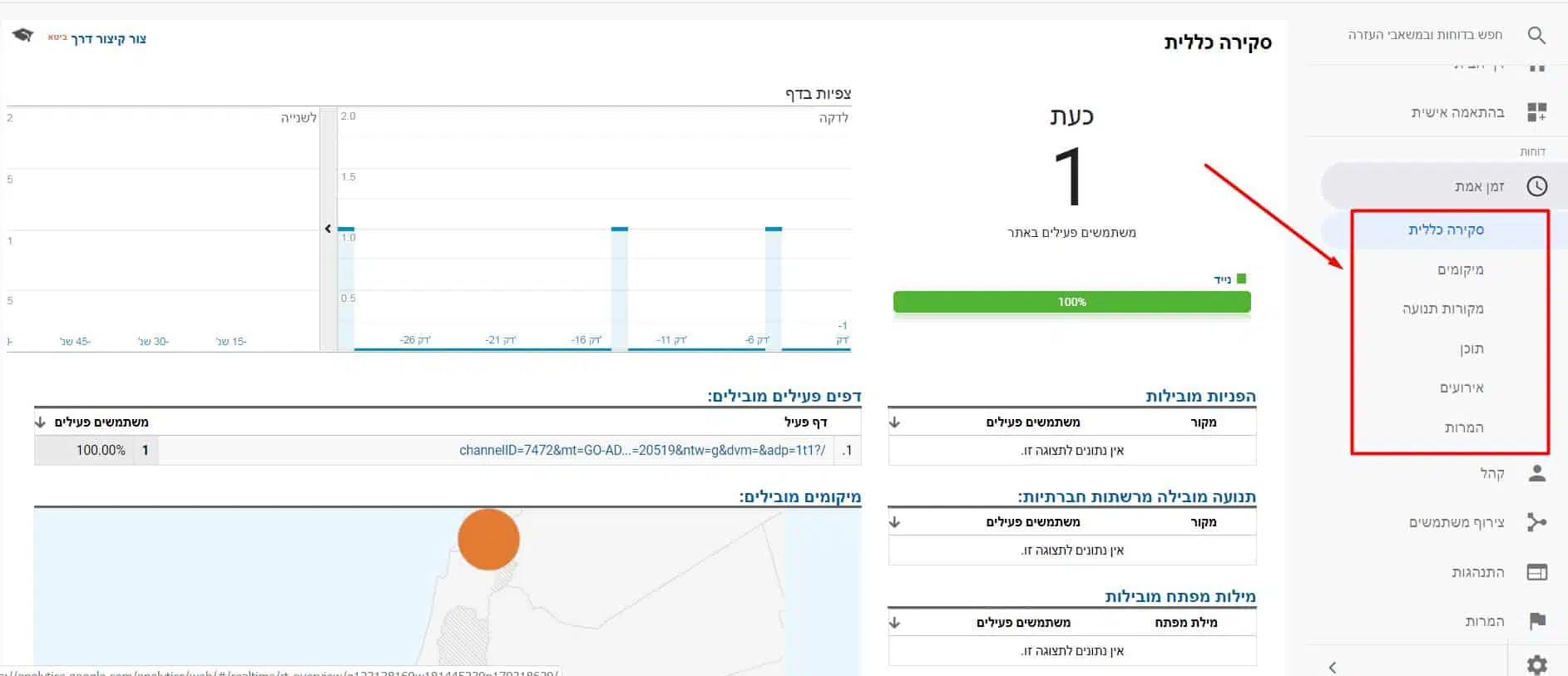Open the תוכן content report
Viewport: 1568px width, 676px height.
point(1472,348)
